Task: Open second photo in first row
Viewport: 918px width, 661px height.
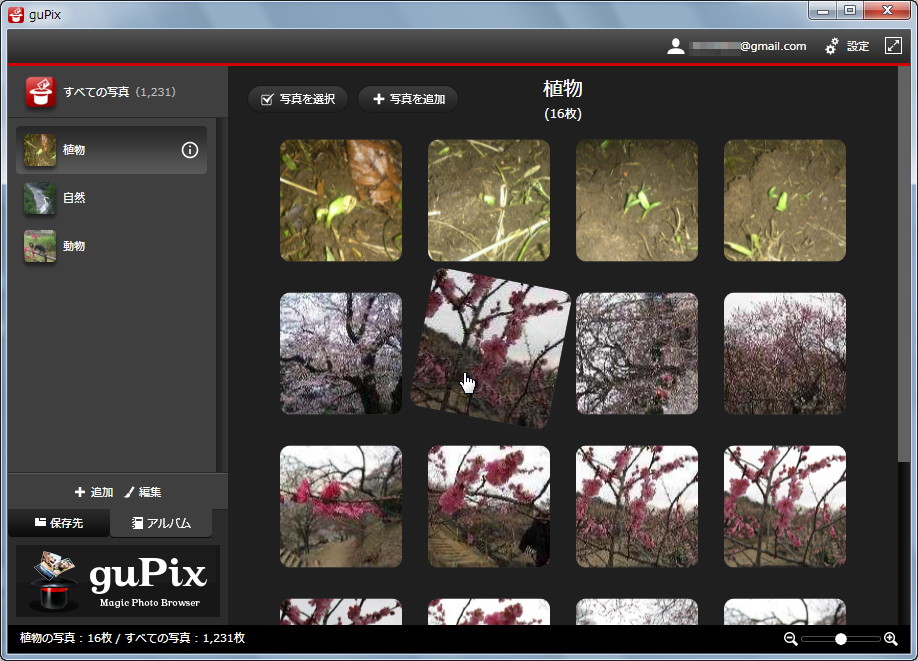Action: tap(489, 200)
